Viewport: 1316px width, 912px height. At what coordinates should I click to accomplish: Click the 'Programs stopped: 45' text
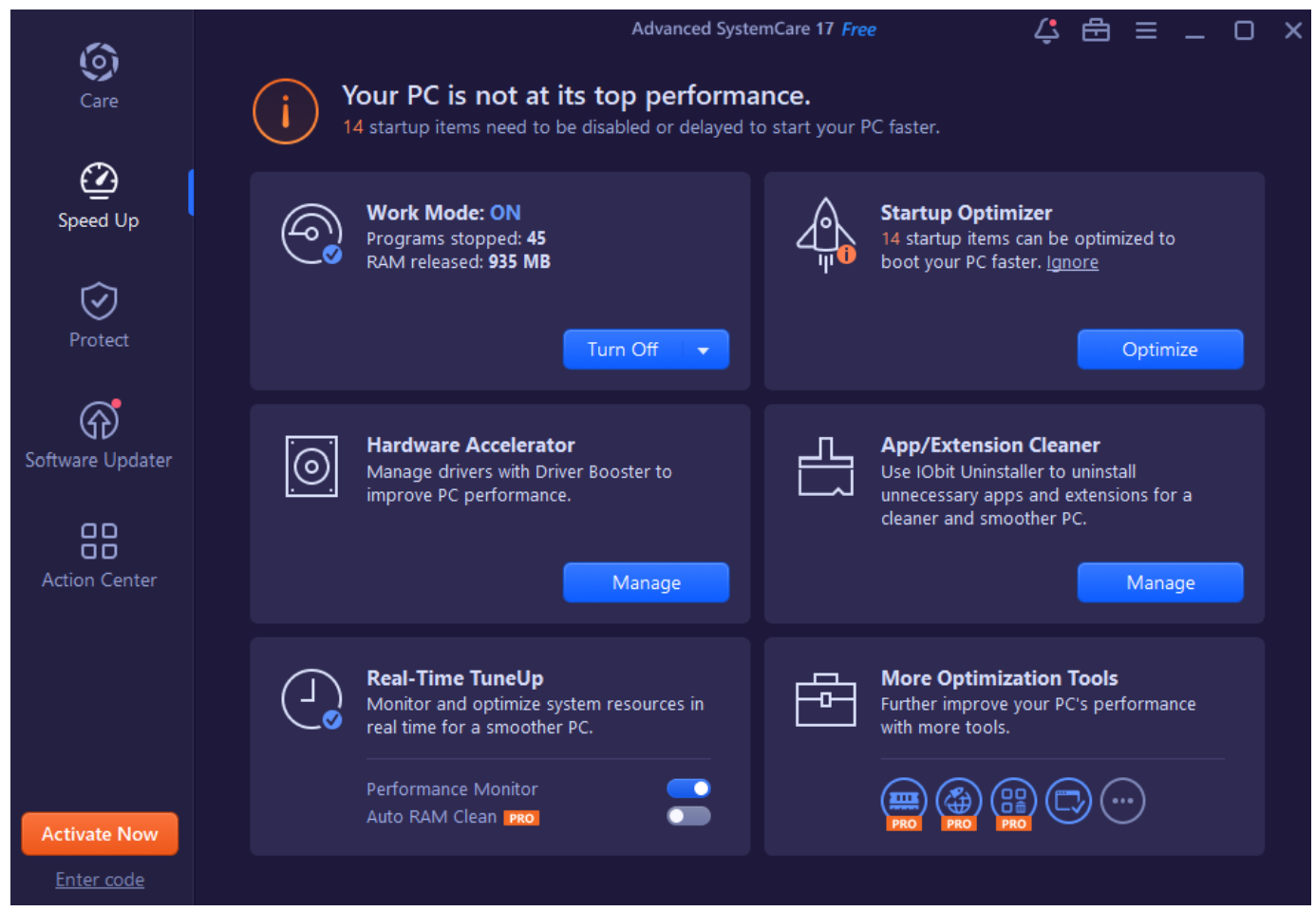tap(457, 238)
